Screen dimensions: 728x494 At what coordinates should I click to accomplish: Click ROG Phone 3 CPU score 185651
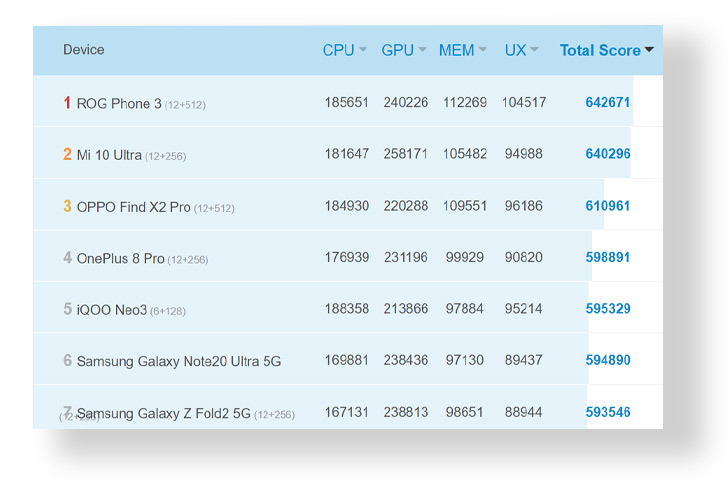tap(346, 102)
